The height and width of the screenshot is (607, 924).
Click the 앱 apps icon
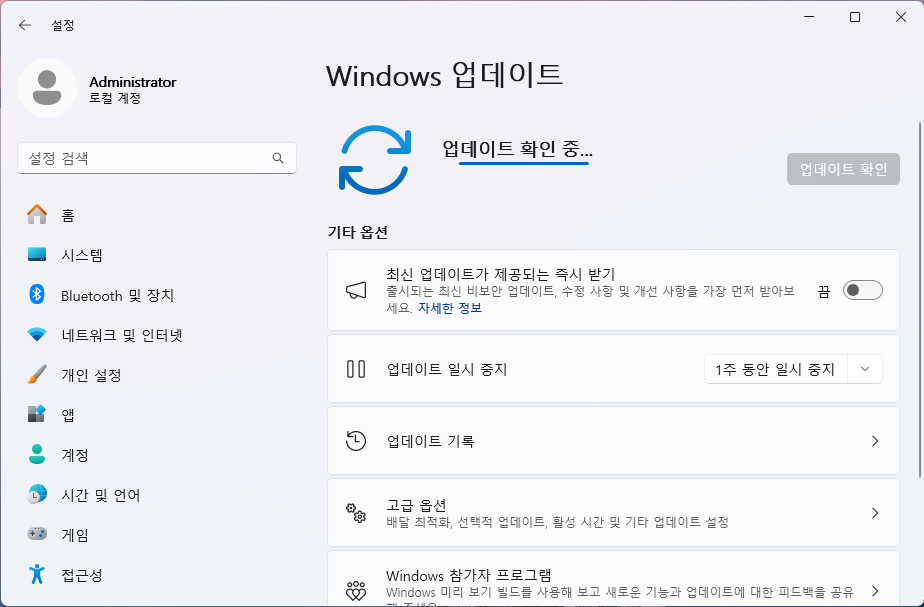pyautogui.click(x=37, y=414)
